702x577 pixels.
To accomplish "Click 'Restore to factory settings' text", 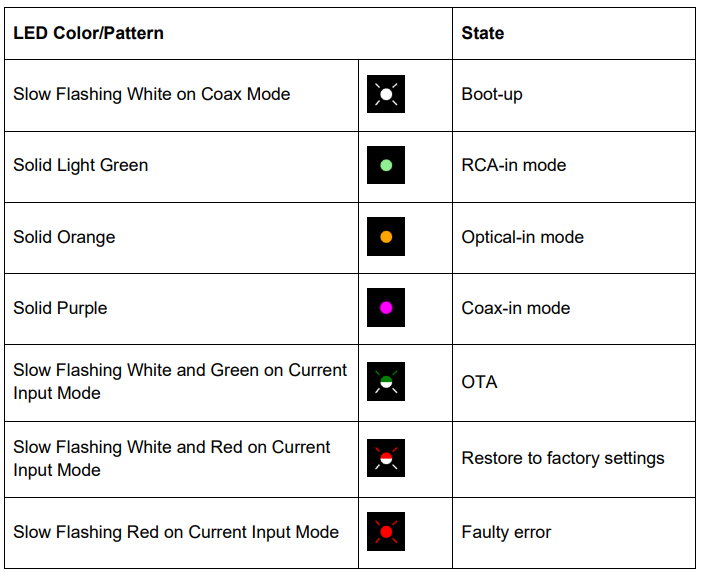I will click(563, 458).
